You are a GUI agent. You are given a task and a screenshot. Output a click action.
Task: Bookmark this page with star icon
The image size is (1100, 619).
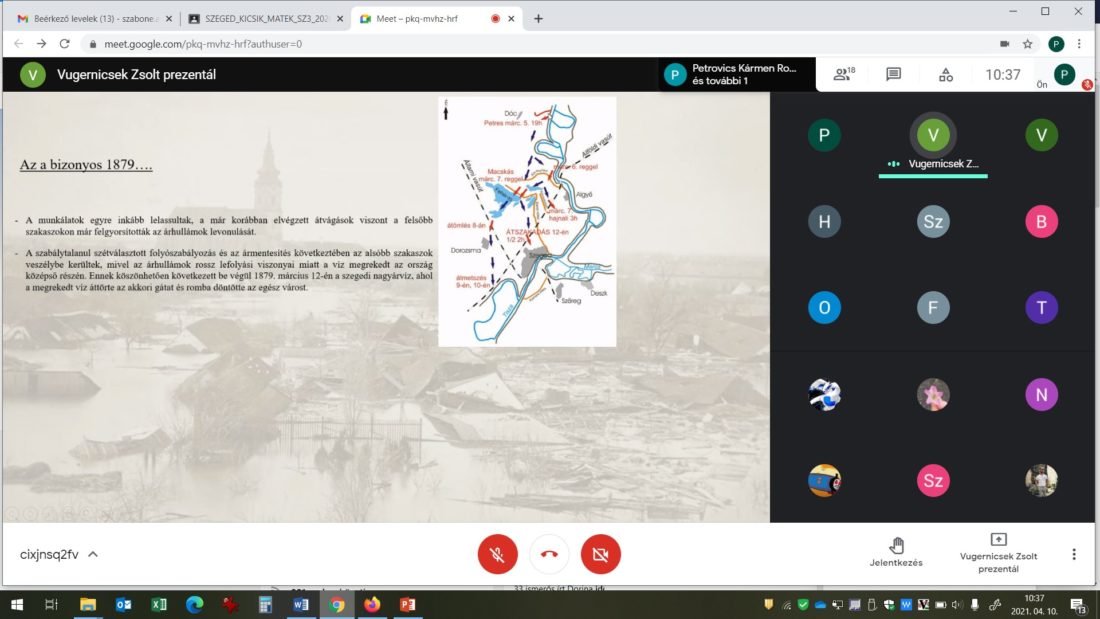[1028, 44]
